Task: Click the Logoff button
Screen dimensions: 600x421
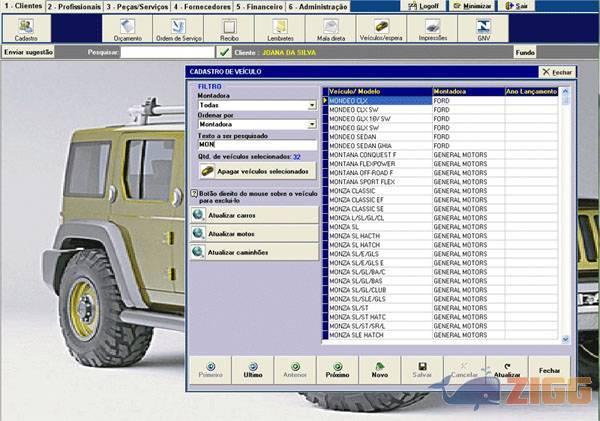Action: [x=424, y=6]
